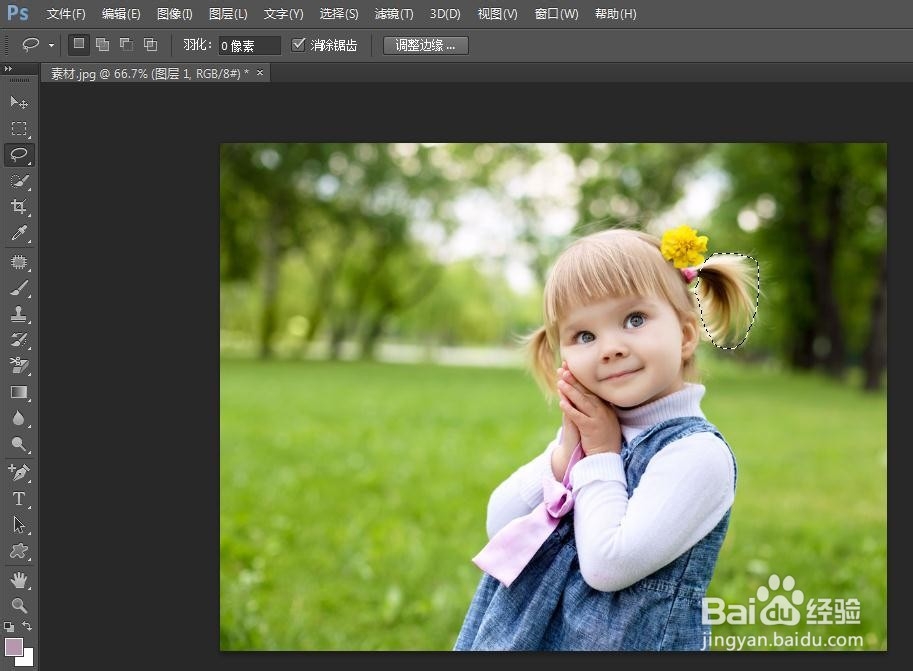This screenshot has height=671, width=913.
Task: Open the 图层(L) menu
Action: tap(228, 13)
